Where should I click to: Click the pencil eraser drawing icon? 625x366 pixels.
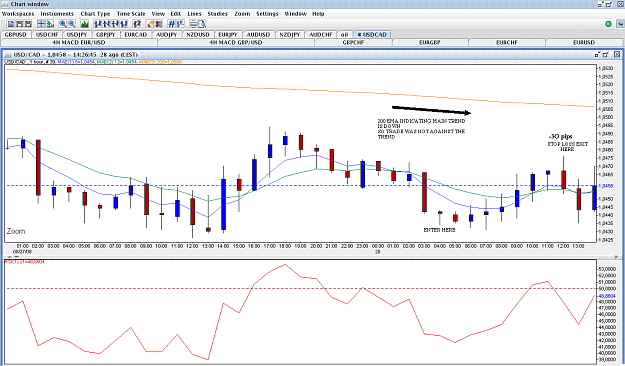coord(149,24)
